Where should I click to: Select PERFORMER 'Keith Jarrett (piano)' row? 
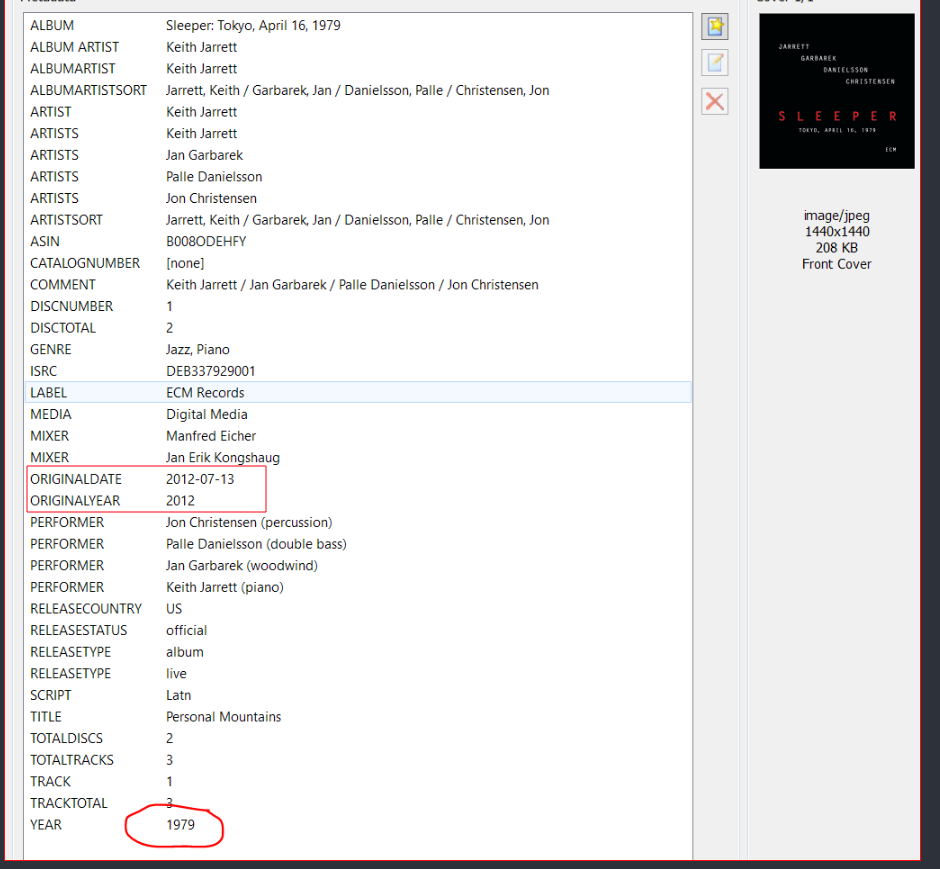click(x=358, y=587)
